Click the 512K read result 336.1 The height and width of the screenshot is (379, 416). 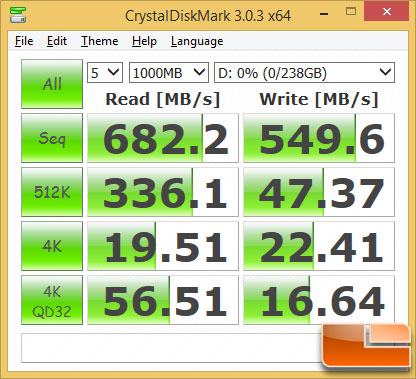163,192
